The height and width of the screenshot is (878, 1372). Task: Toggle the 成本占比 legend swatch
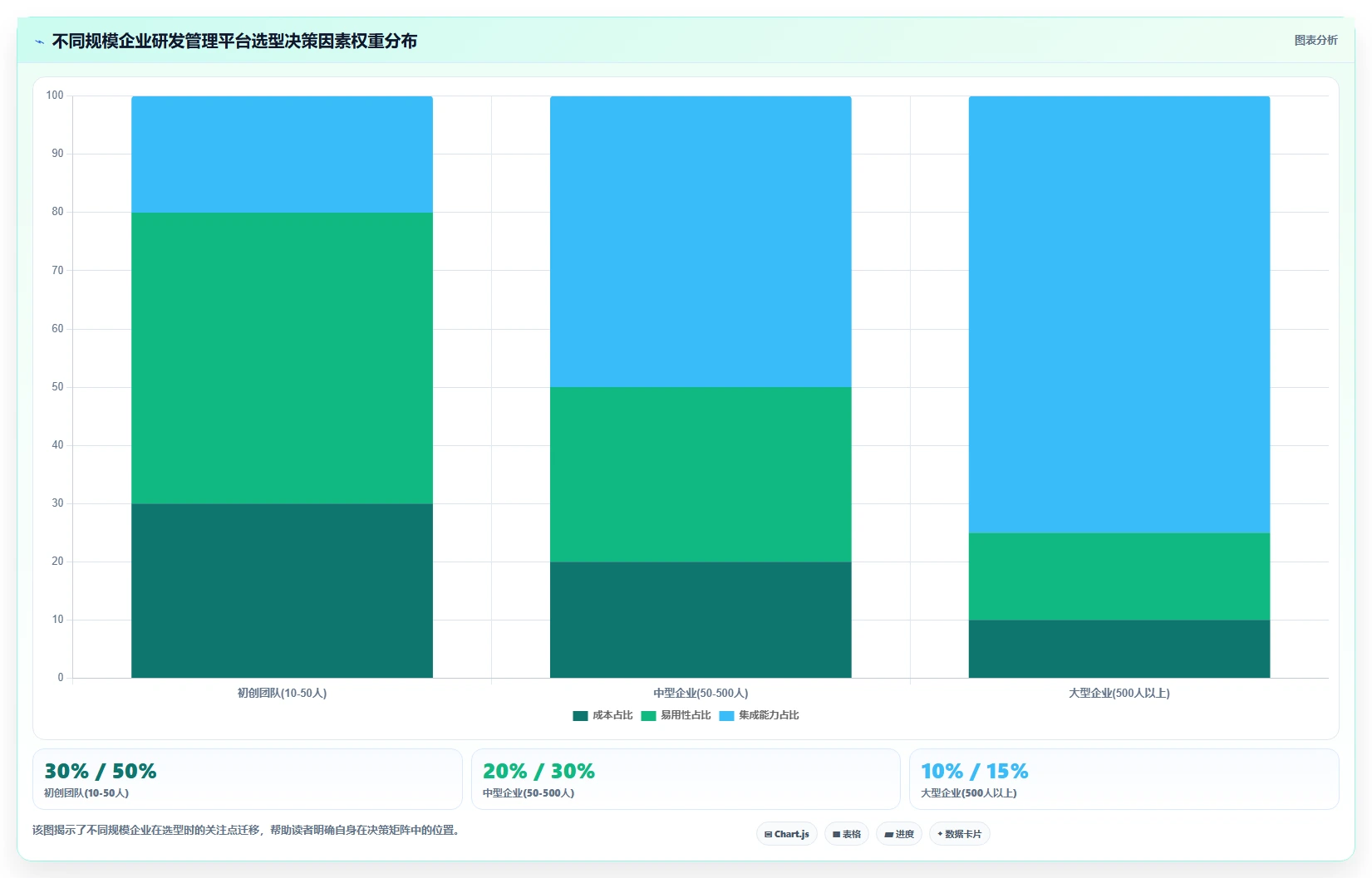pos(580,716)
